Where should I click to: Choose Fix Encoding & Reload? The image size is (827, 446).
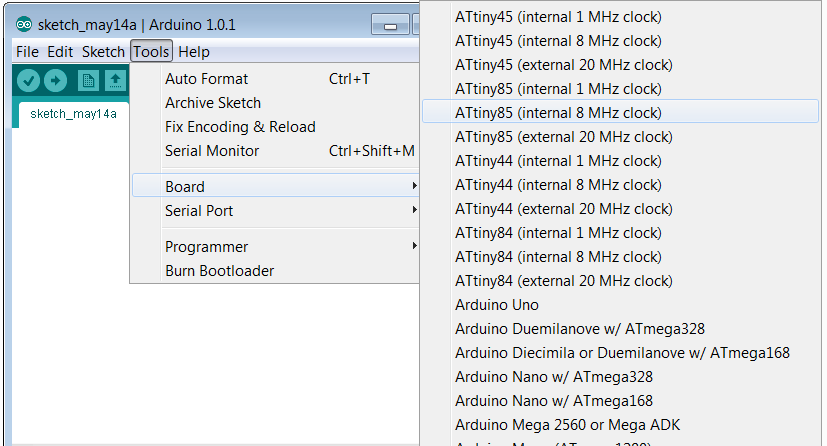(x=275, y=127)
